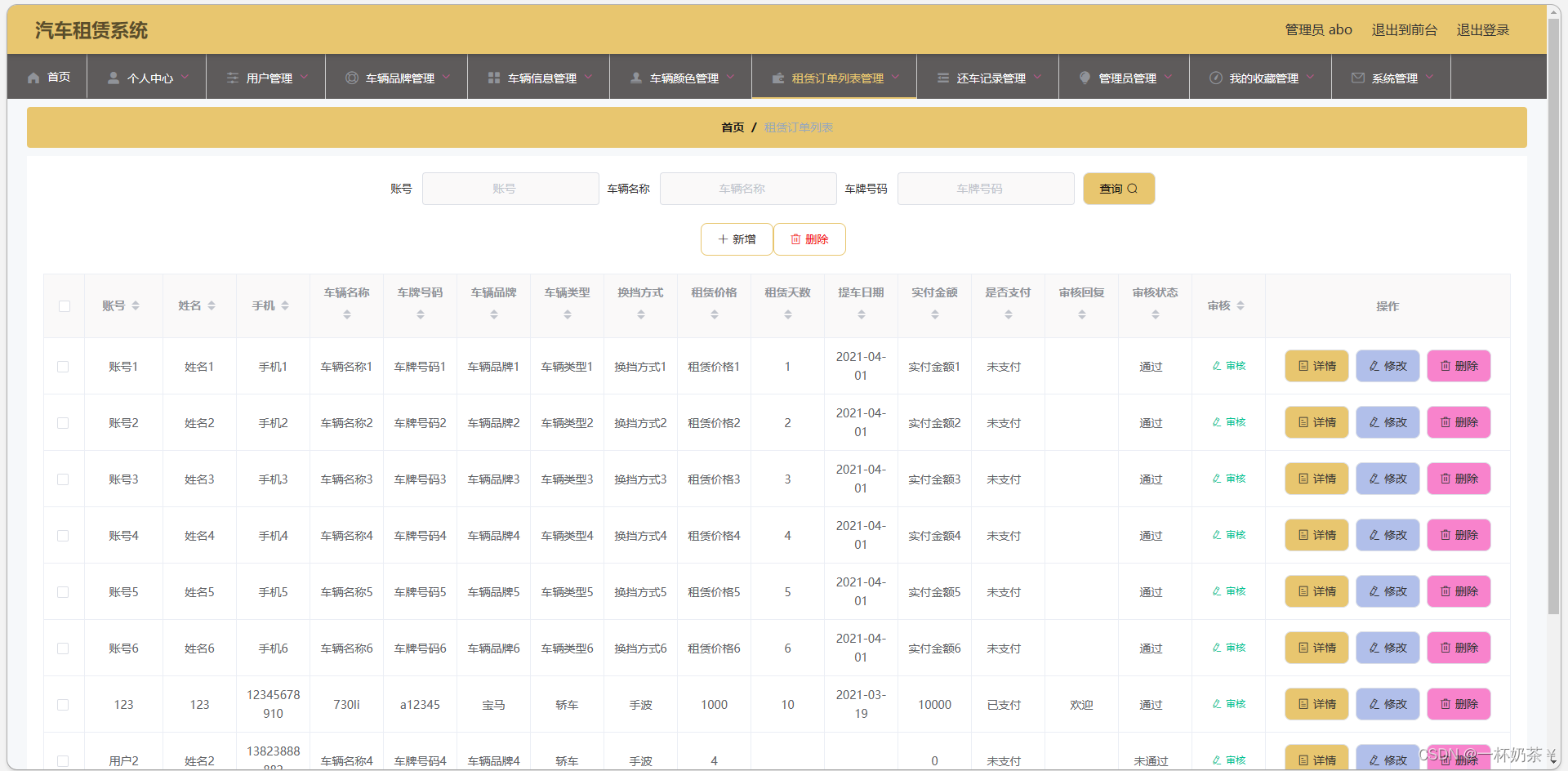Click the 管理员管理 menu icon
1568x771 pixels.
(1085, 78)
